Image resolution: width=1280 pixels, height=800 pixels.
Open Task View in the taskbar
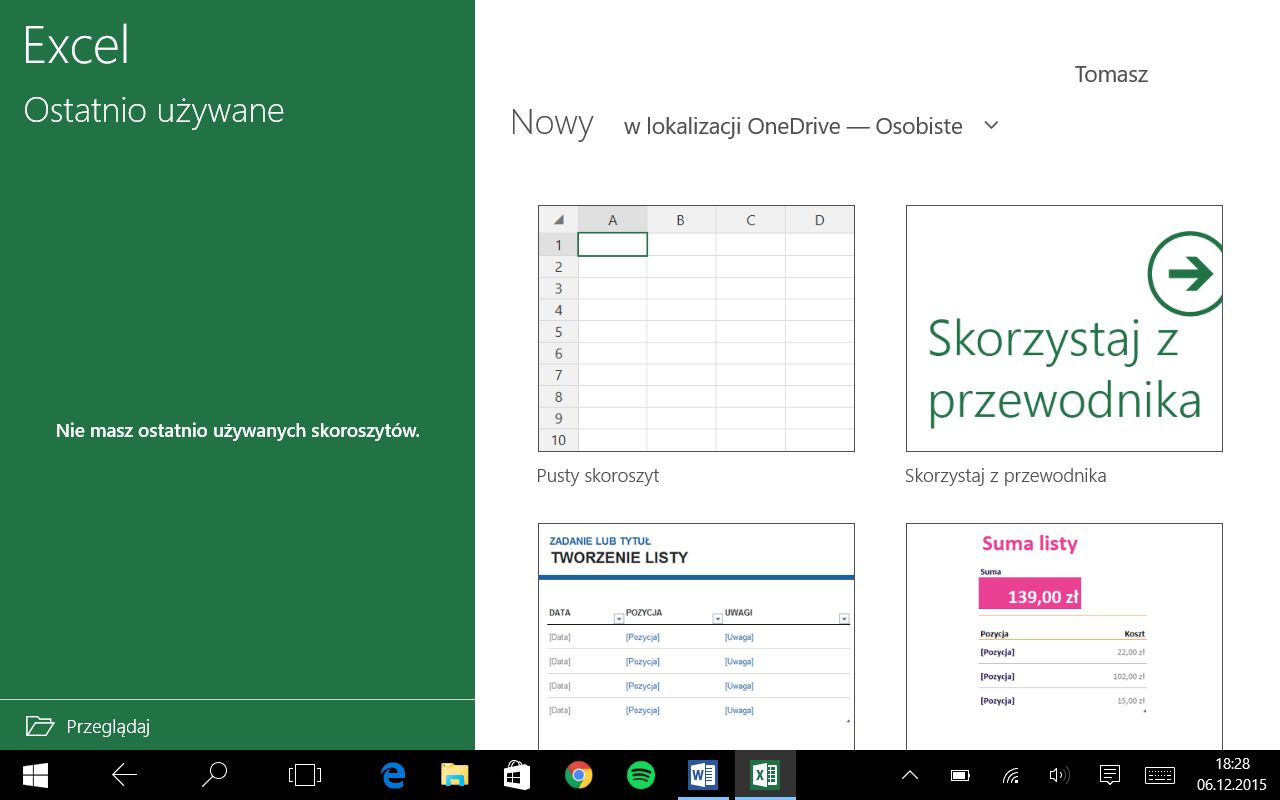pyautogui.click(x=304, y=775)
